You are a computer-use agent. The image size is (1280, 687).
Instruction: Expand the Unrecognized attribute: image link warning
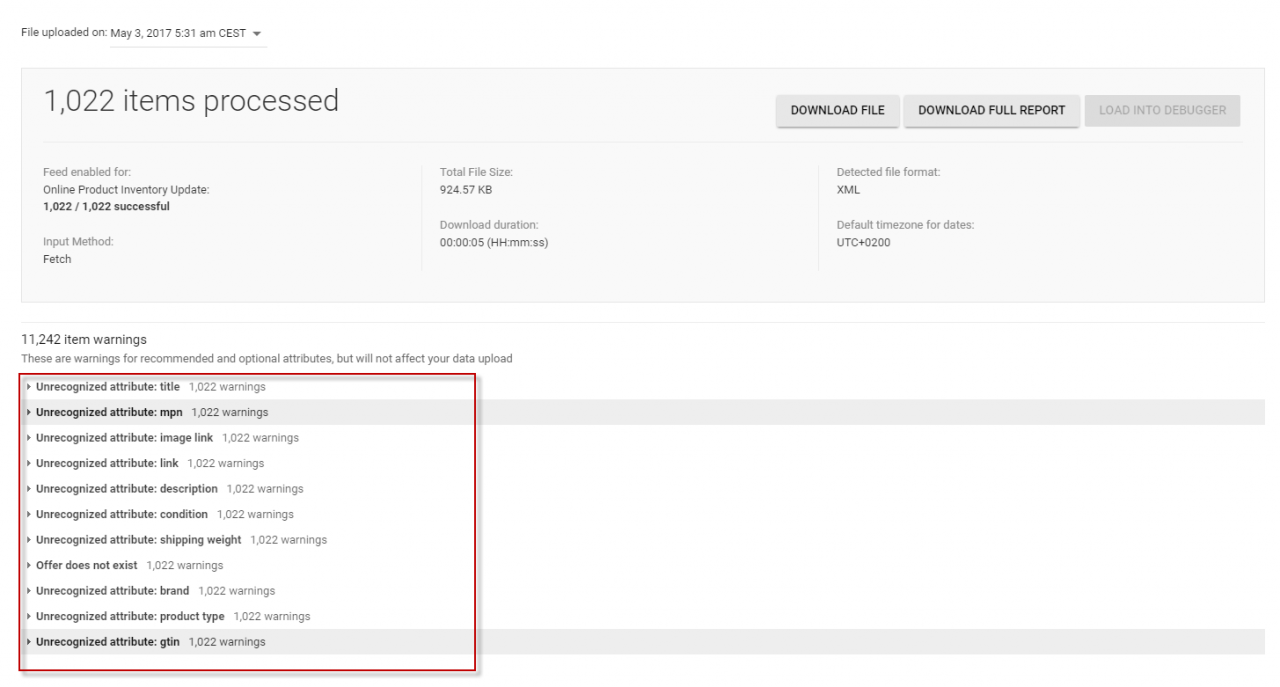coord(162,438)
